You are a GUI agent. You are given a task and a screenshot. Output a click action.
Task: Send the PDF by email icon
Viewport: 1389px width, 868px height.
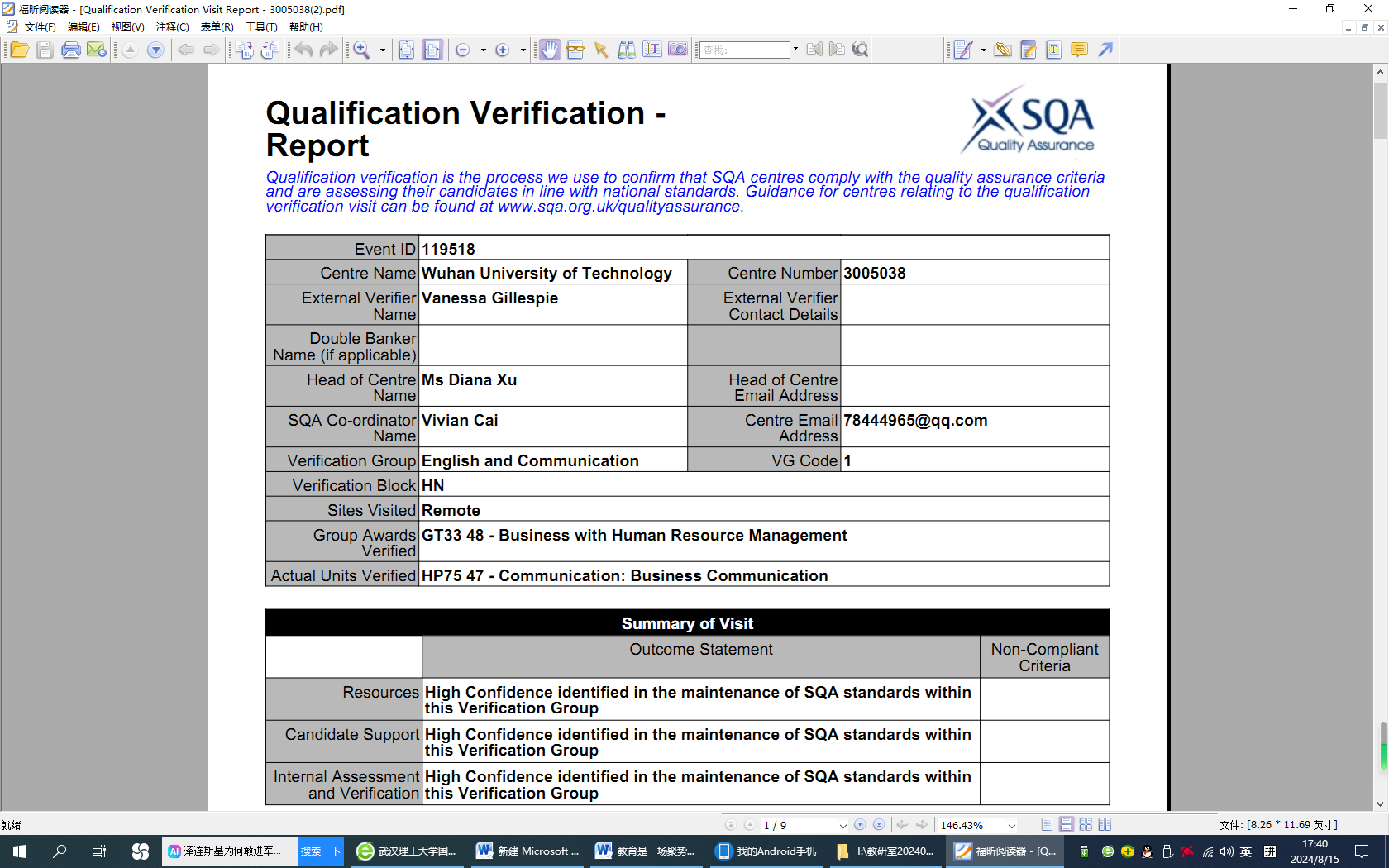pyautogui.click(x=97, y=50)
